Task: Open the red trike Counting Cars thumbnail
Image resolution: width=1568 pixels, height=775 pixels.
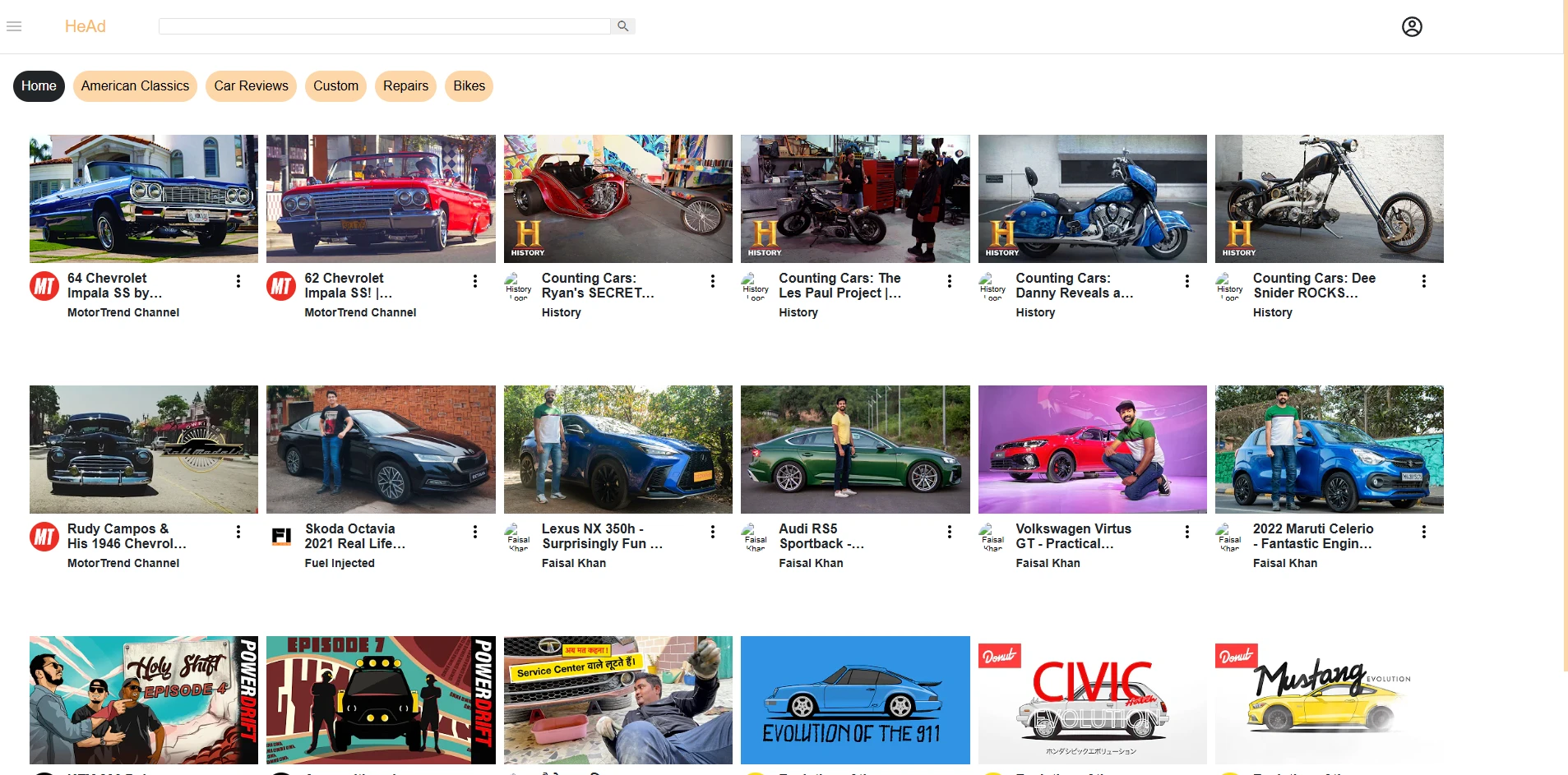Action: coord(618,199)
